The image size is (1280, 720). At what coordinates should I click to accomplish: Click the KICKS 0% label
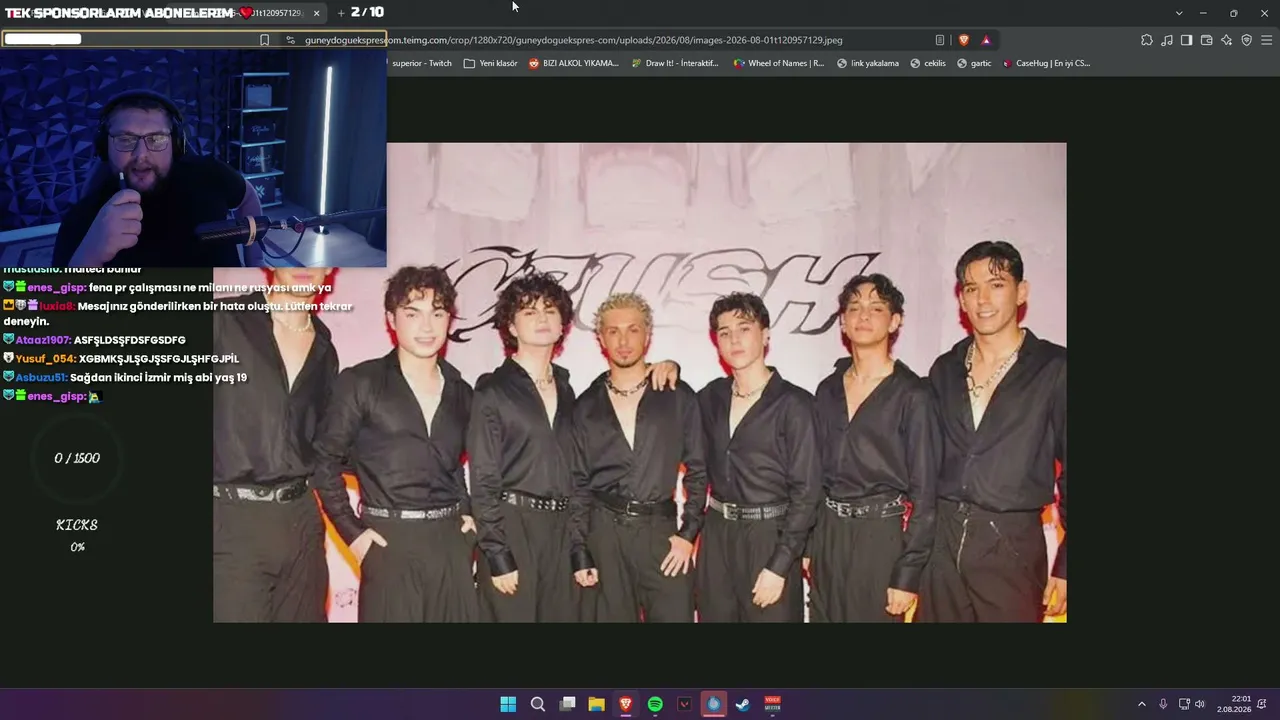(77, 535)
